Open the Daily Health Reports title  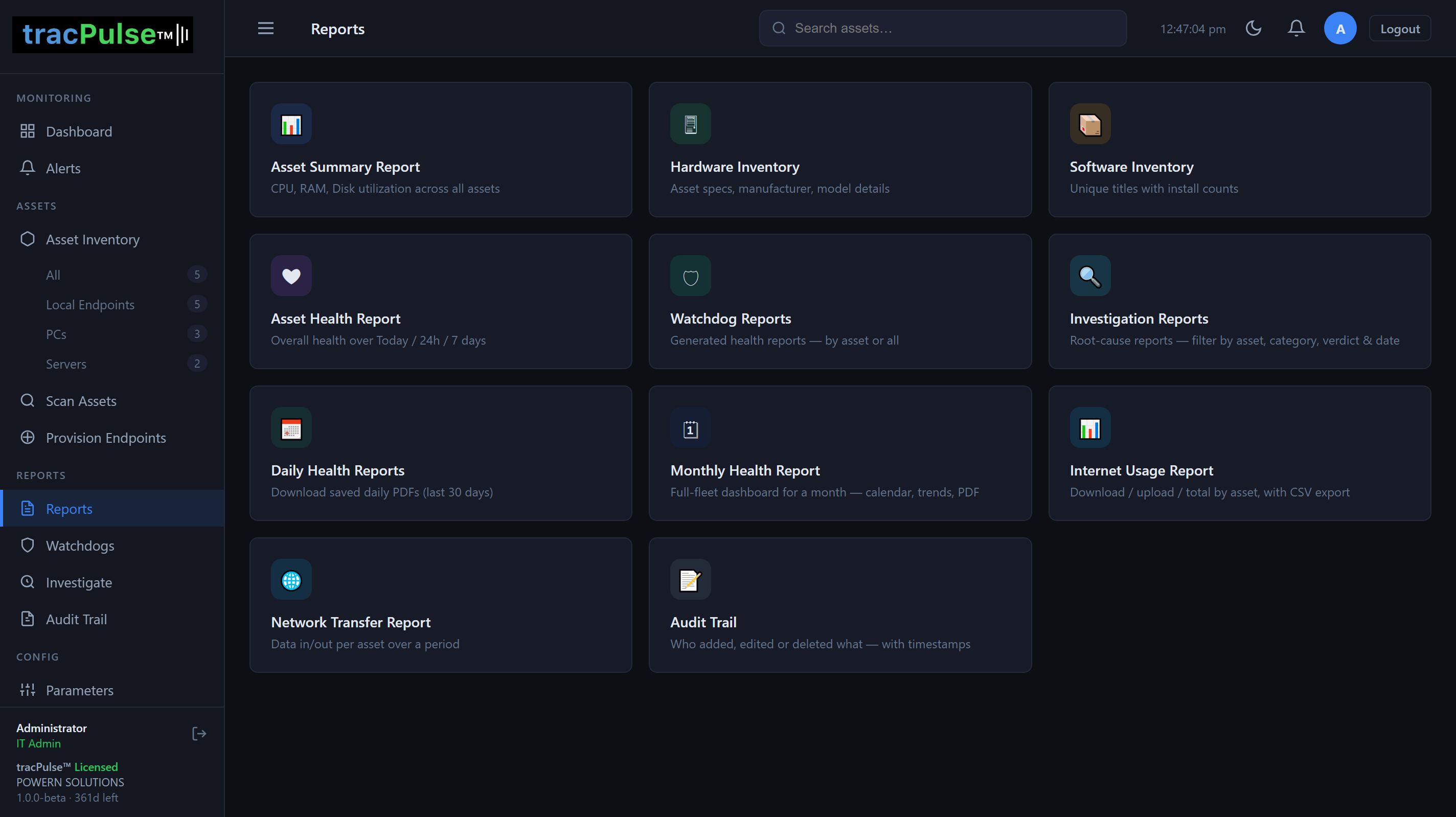pyautogui.click(x=338, y=470)
